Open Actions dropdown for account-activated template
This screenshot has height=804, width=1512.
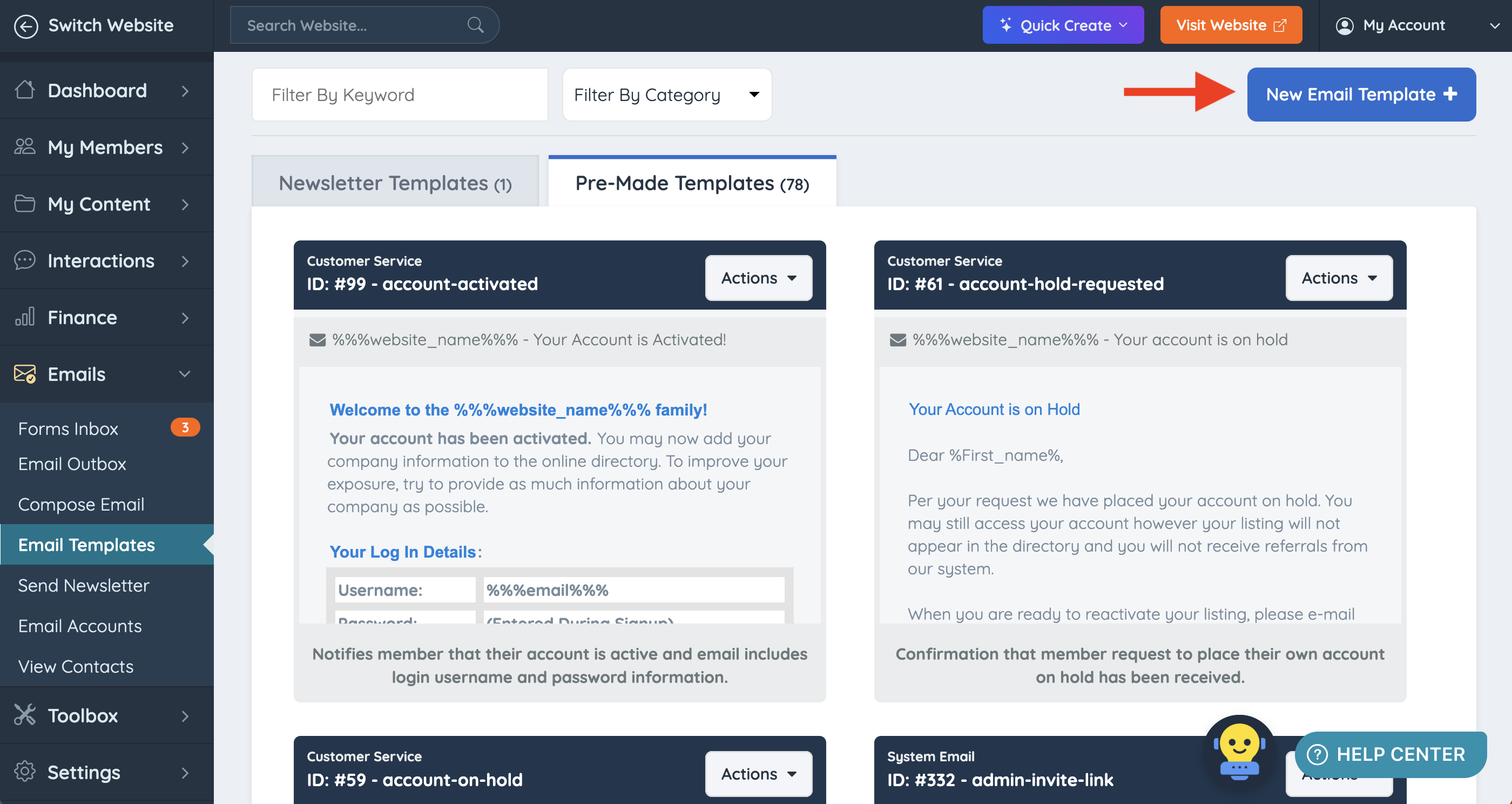click(x=758, y=278)
